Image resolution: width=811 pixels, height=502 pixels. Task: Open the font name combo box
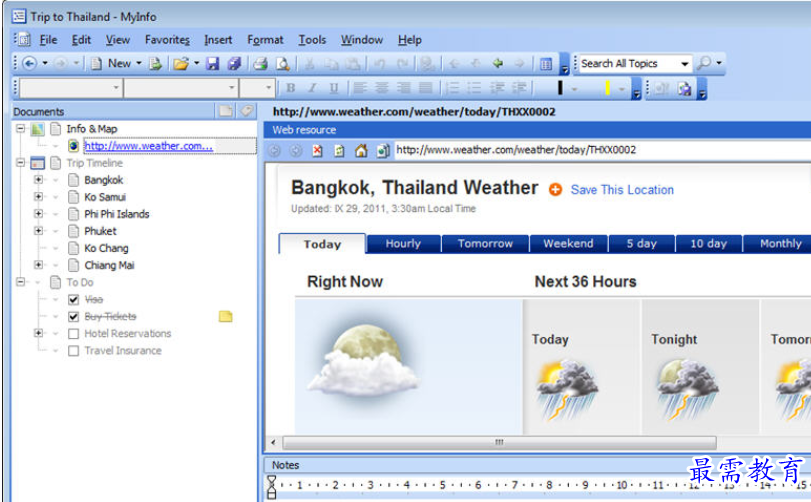pyautogui.click(x=181, y=88)
